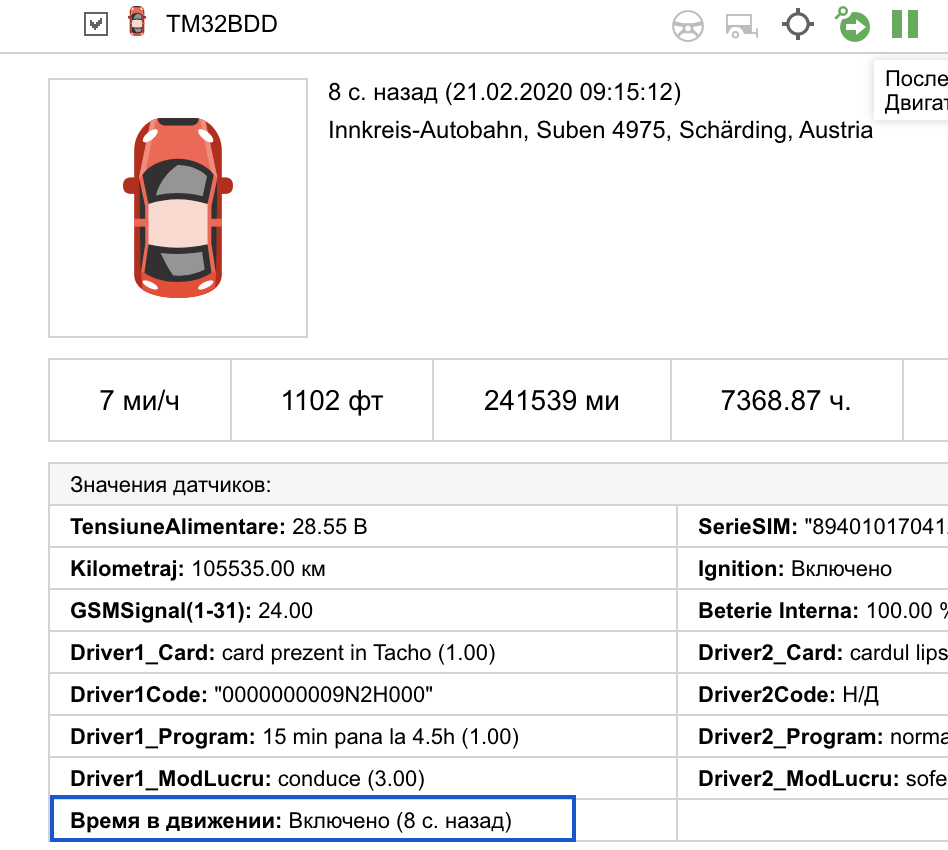Click the gray trailer icon

click(742, 25)
